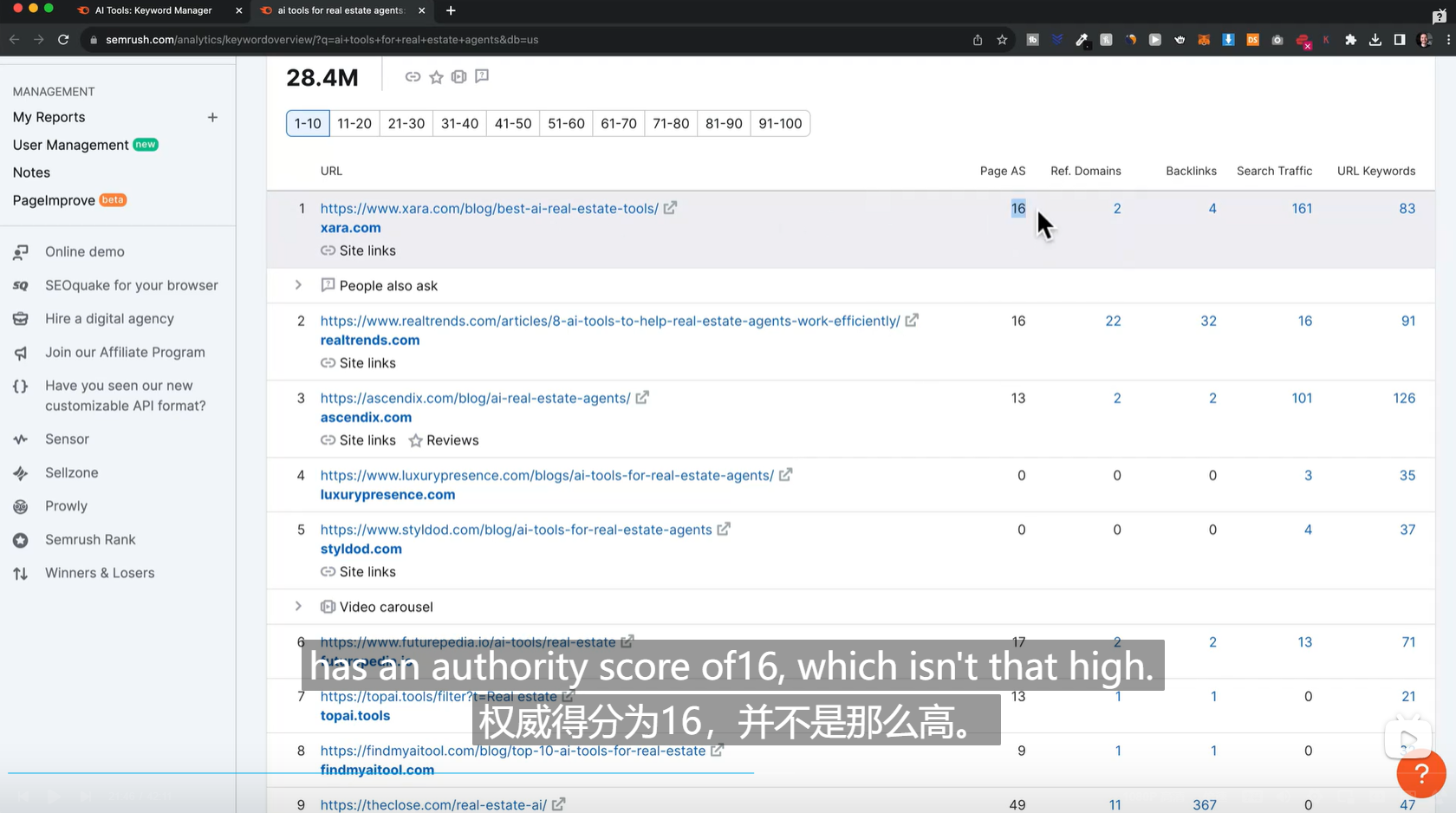Expand the Video carousel row
Screen dimensions: 1456x813
click(x=298, y=607)
